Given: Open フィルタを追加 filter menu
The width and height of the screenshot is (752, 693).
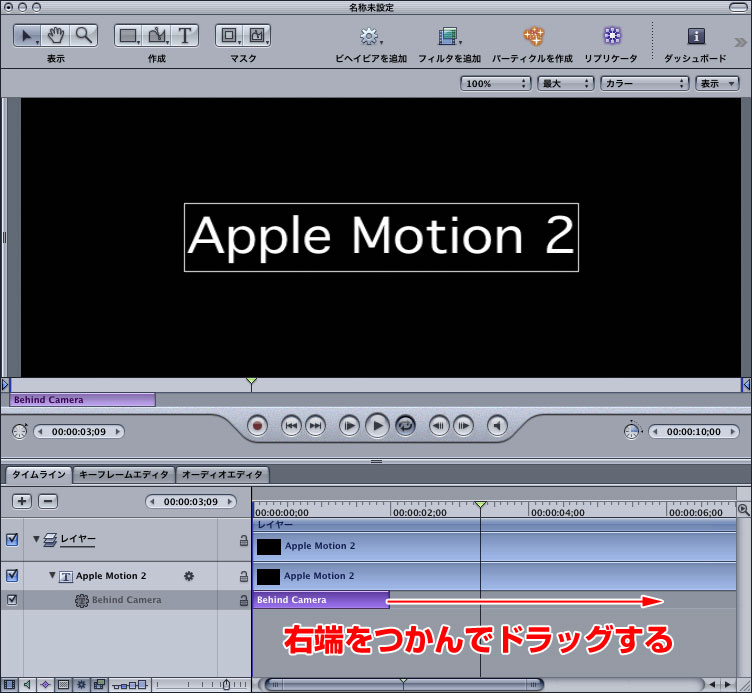Looking at the screenshot, I should pyautogui.click(x=449, y=36).
